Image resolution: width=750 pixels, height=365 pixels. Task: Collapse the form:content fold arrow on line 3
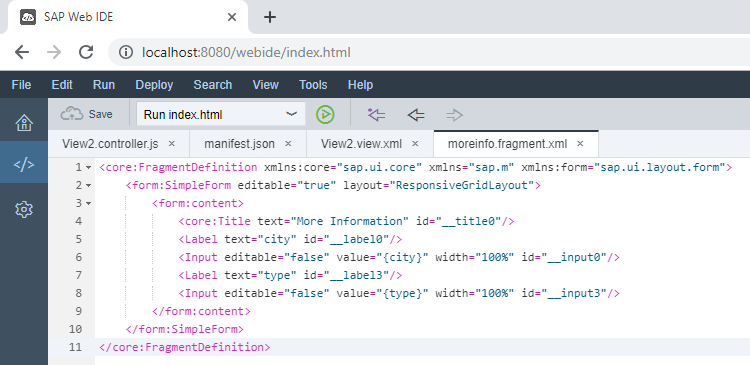[x=88, y=203]
